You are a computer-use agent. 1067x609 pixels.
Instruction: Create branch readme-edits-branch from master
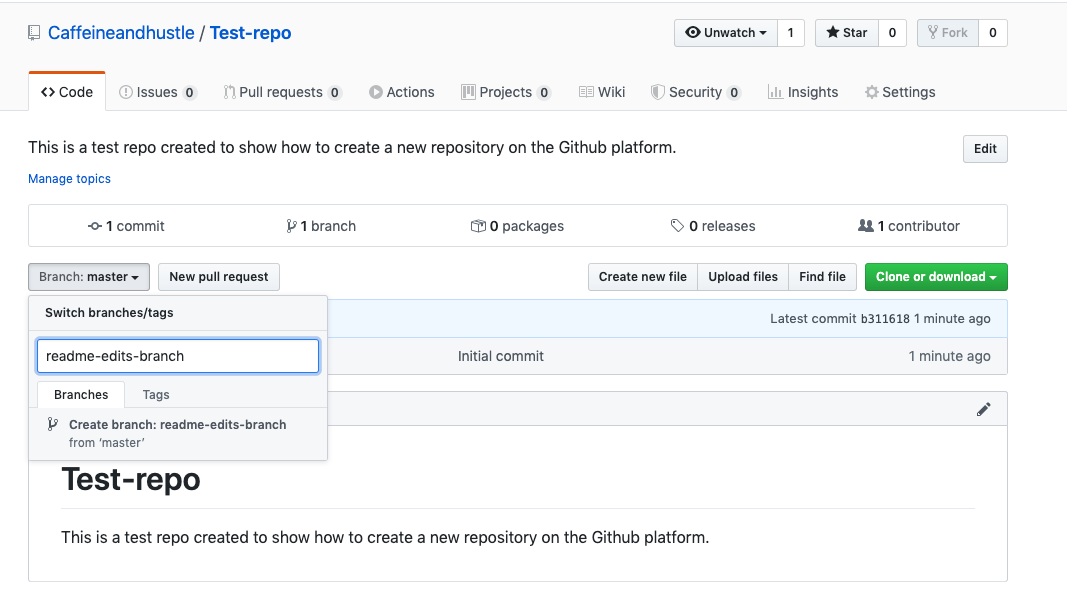(x=178, y=433)
